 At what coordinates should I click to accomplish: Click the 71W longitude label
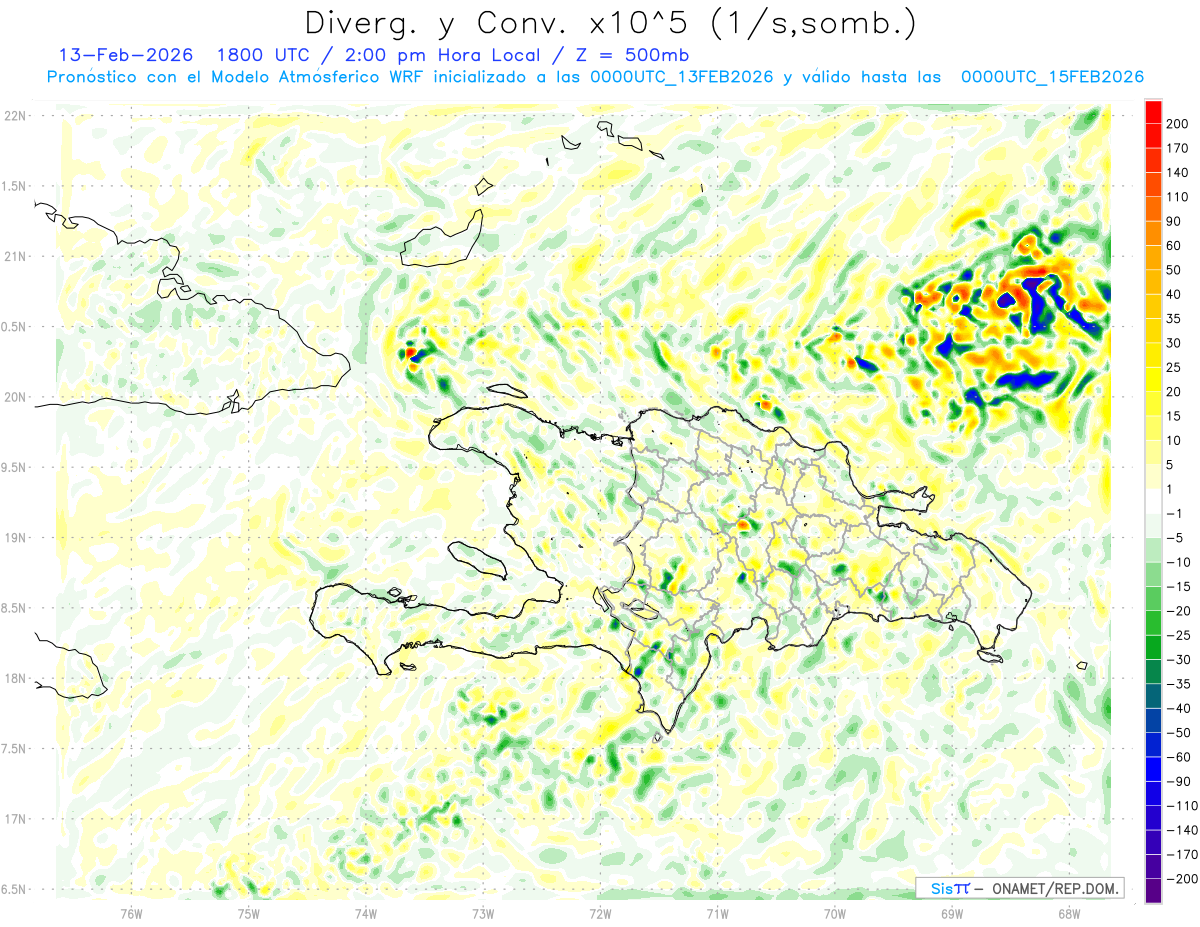click(x=717, y=912)
